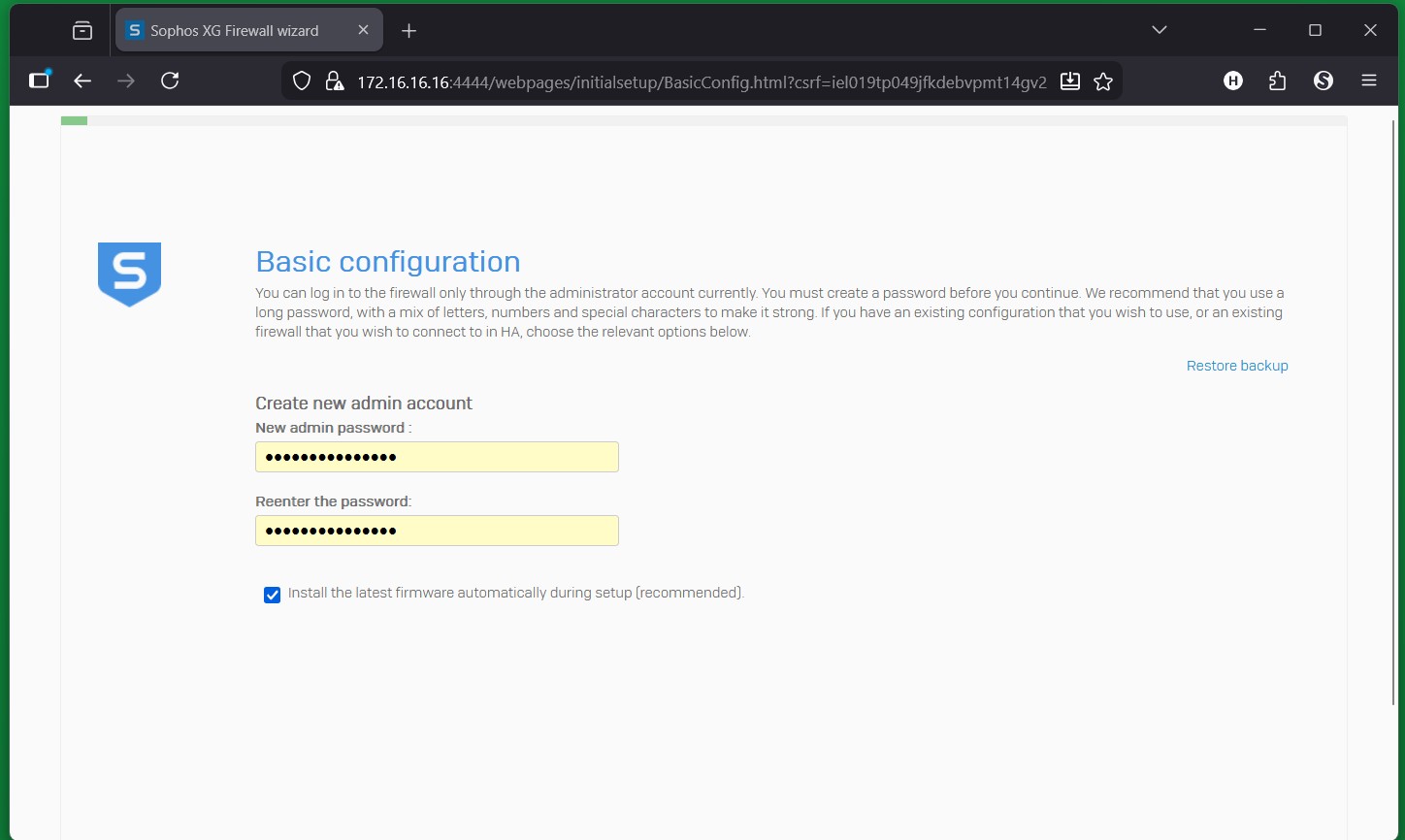The image size is (1405, 840).
Task: Click the H extension toolbar icon
Action: coord(1233,81)
